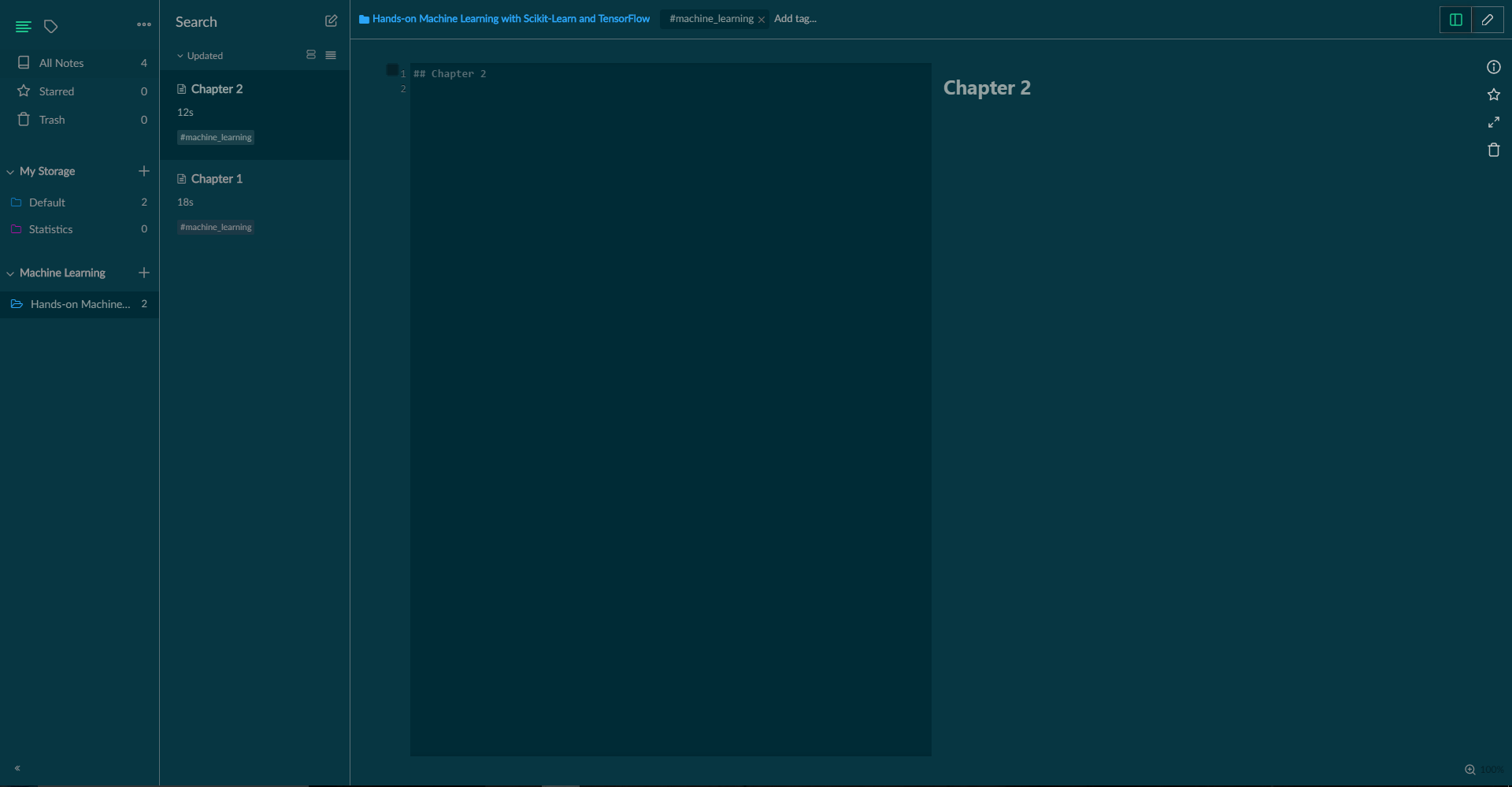Remove the #machine_learning tag from note
This screenshot has width=1512, height=787.
point(762,20)
